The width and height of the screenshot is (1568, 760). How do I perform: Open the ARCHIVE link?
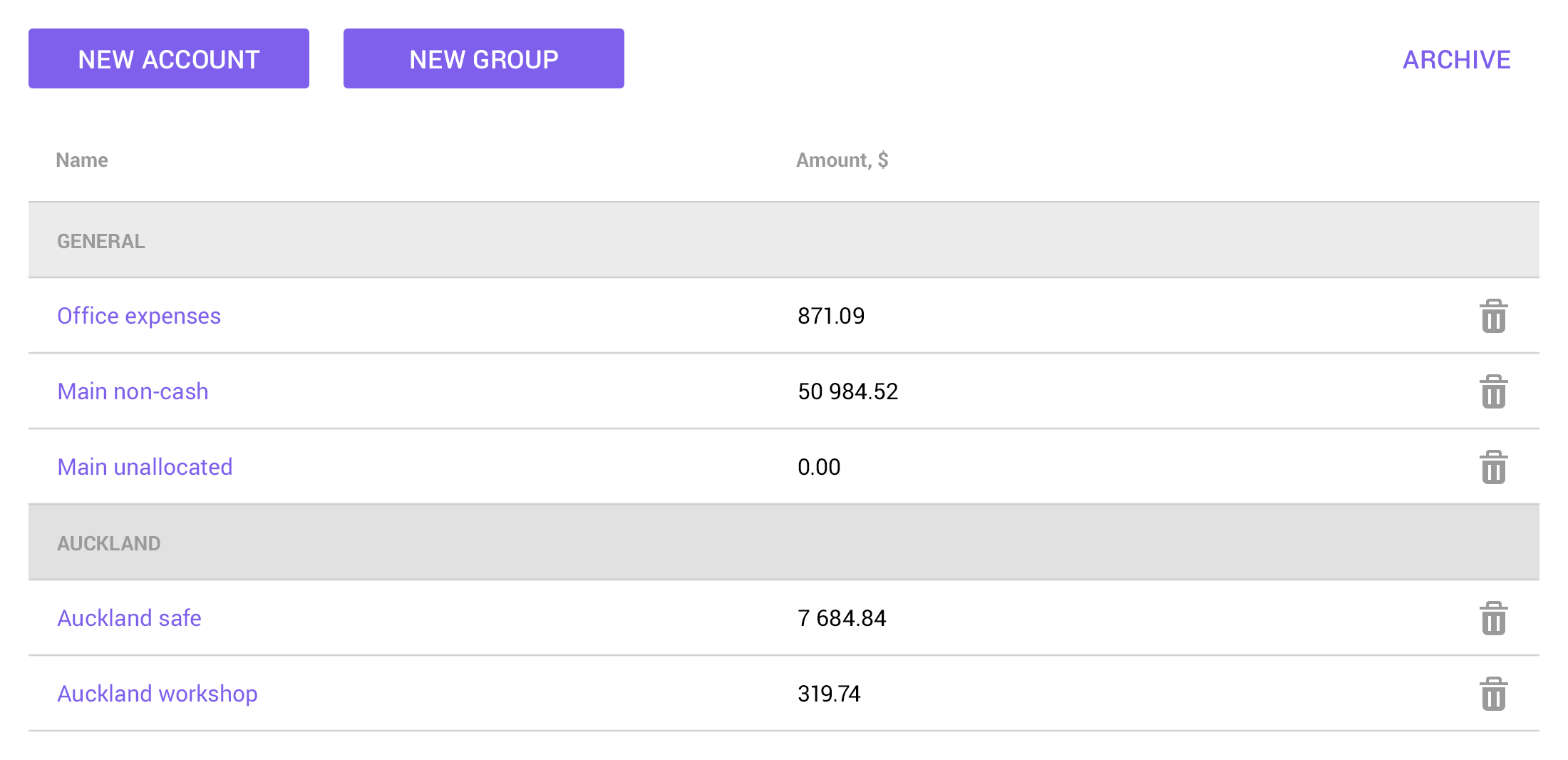point(1456,60)
